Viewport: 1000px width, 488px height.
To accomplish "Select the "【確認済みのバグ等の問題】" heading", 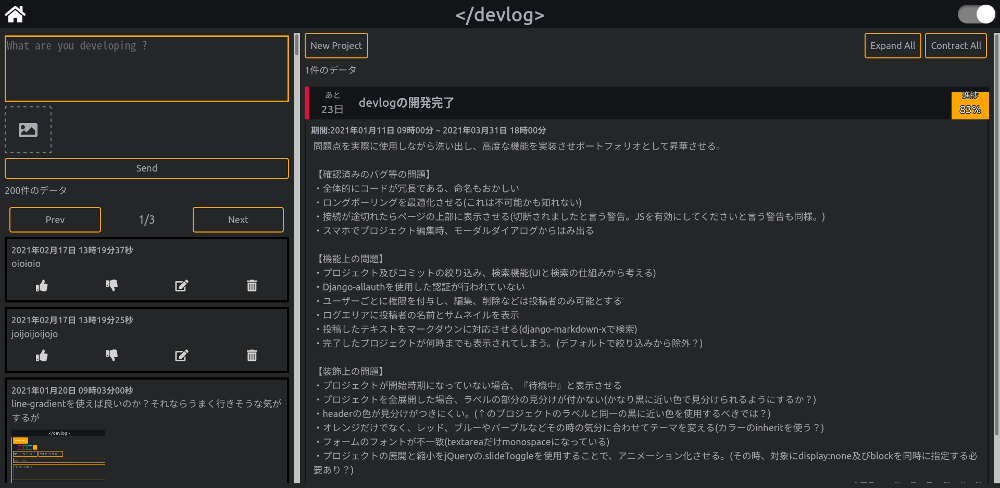I will [374, 174].
